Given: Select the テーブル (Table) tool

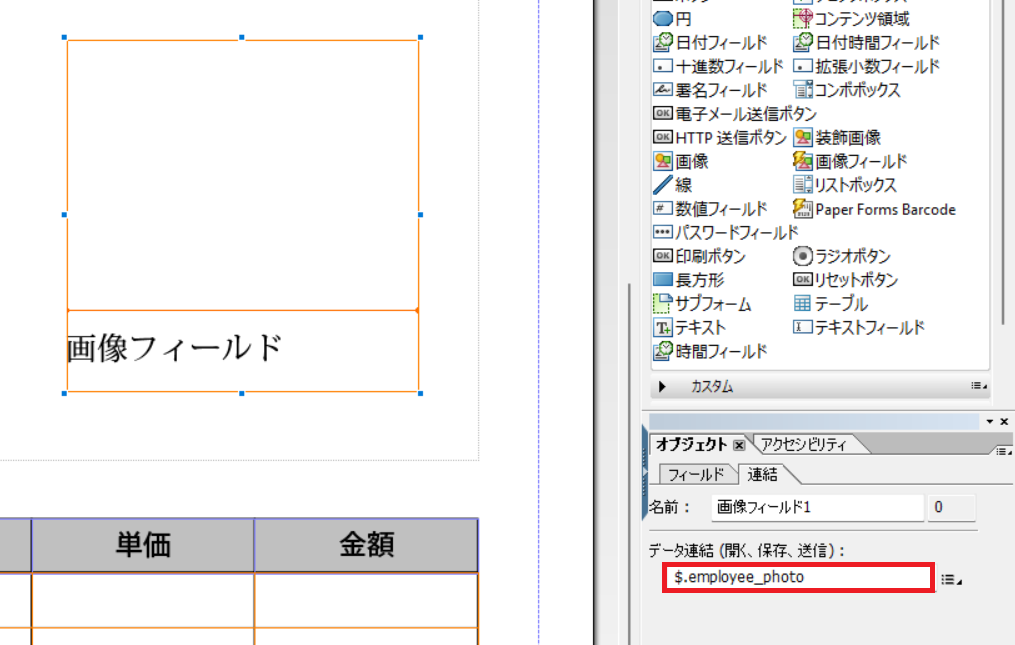Looking at the screenshot, I should [x=840, y=303].
